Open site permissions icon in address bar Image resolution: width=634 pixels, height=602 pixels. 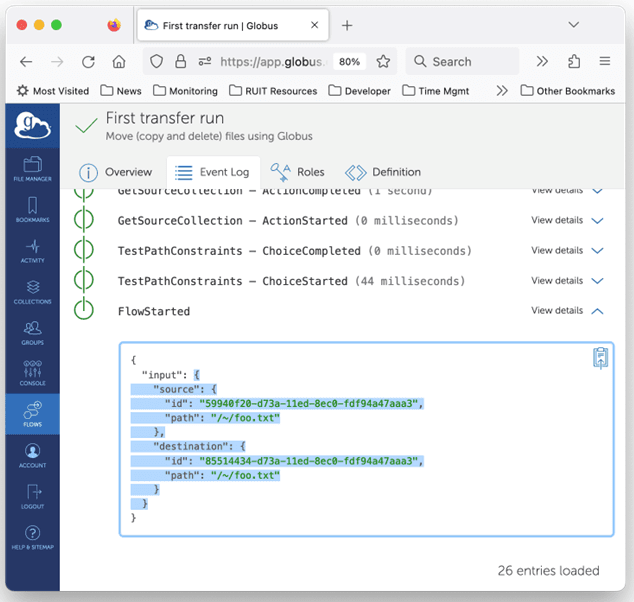[x=205, y=61]
